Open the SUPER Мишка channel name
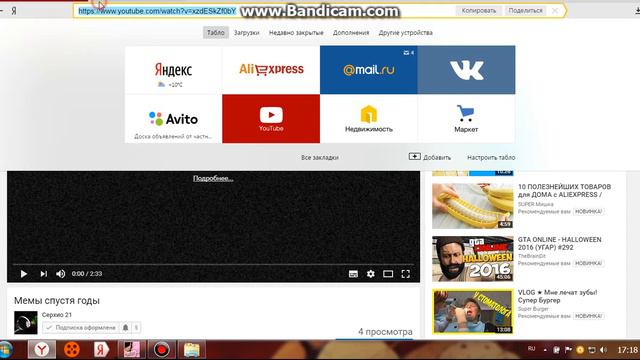The height and width of the screenshot is (360, 640). [x=536, y=204]
